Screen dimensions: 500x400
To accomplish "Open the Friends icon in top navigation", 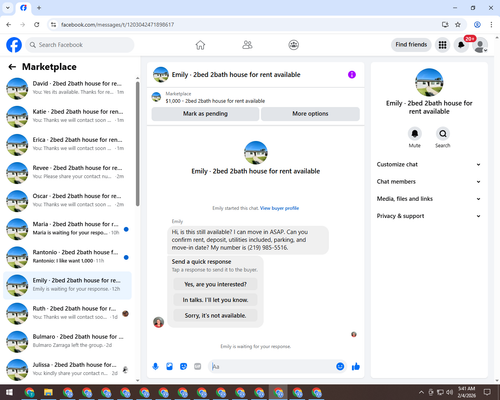I will click(x=247, y=45).
